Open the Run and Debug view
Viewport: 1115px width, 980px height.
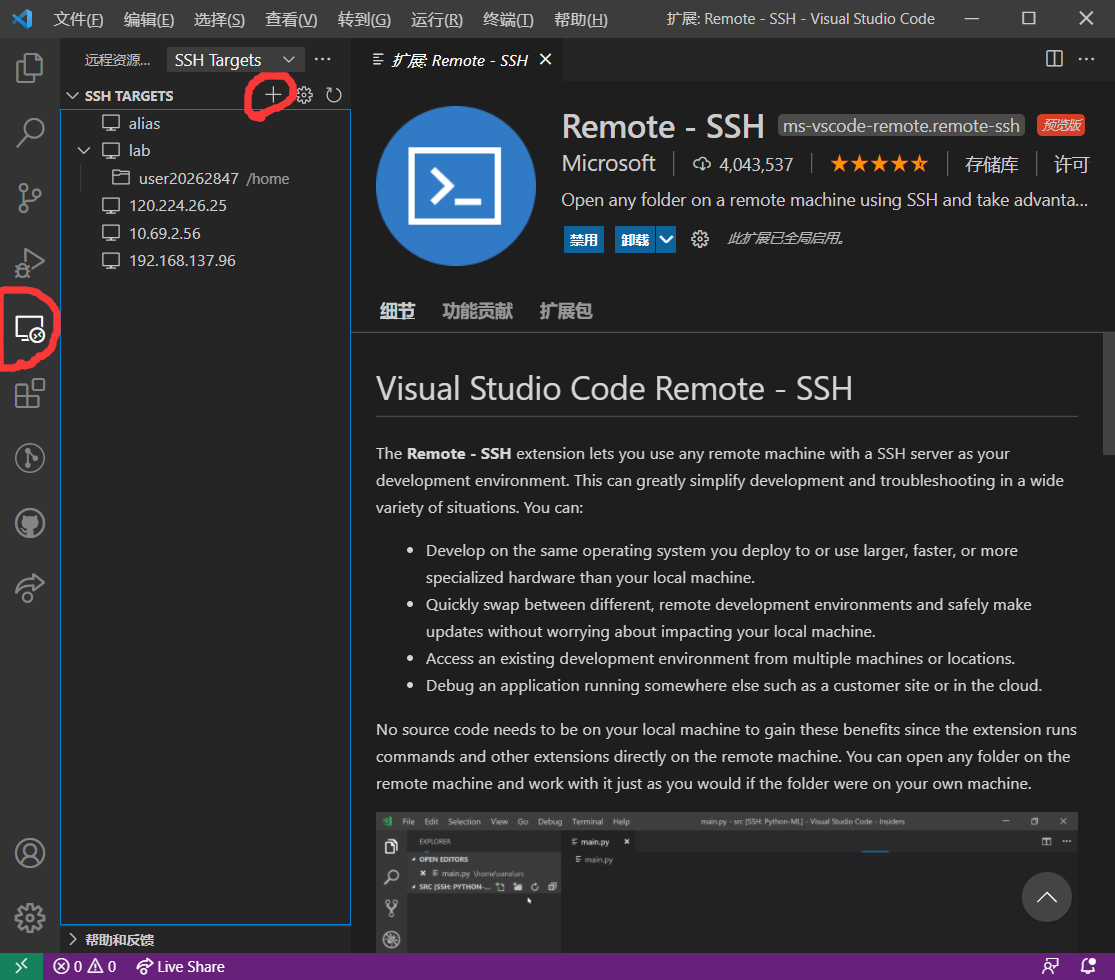pos(29,262)
